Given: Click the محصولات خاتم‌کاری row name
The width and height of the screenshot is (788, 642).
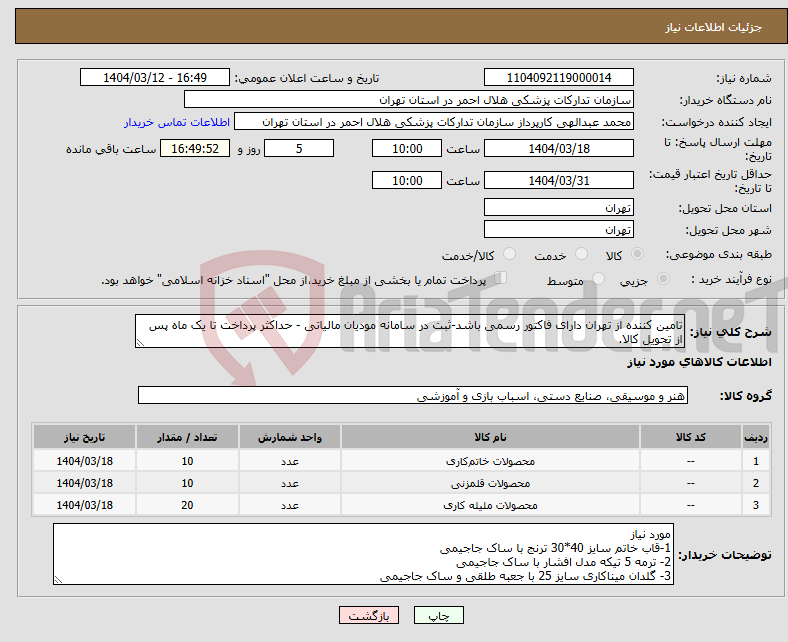Looking at the screenshot, I should [x=490, y=461].
